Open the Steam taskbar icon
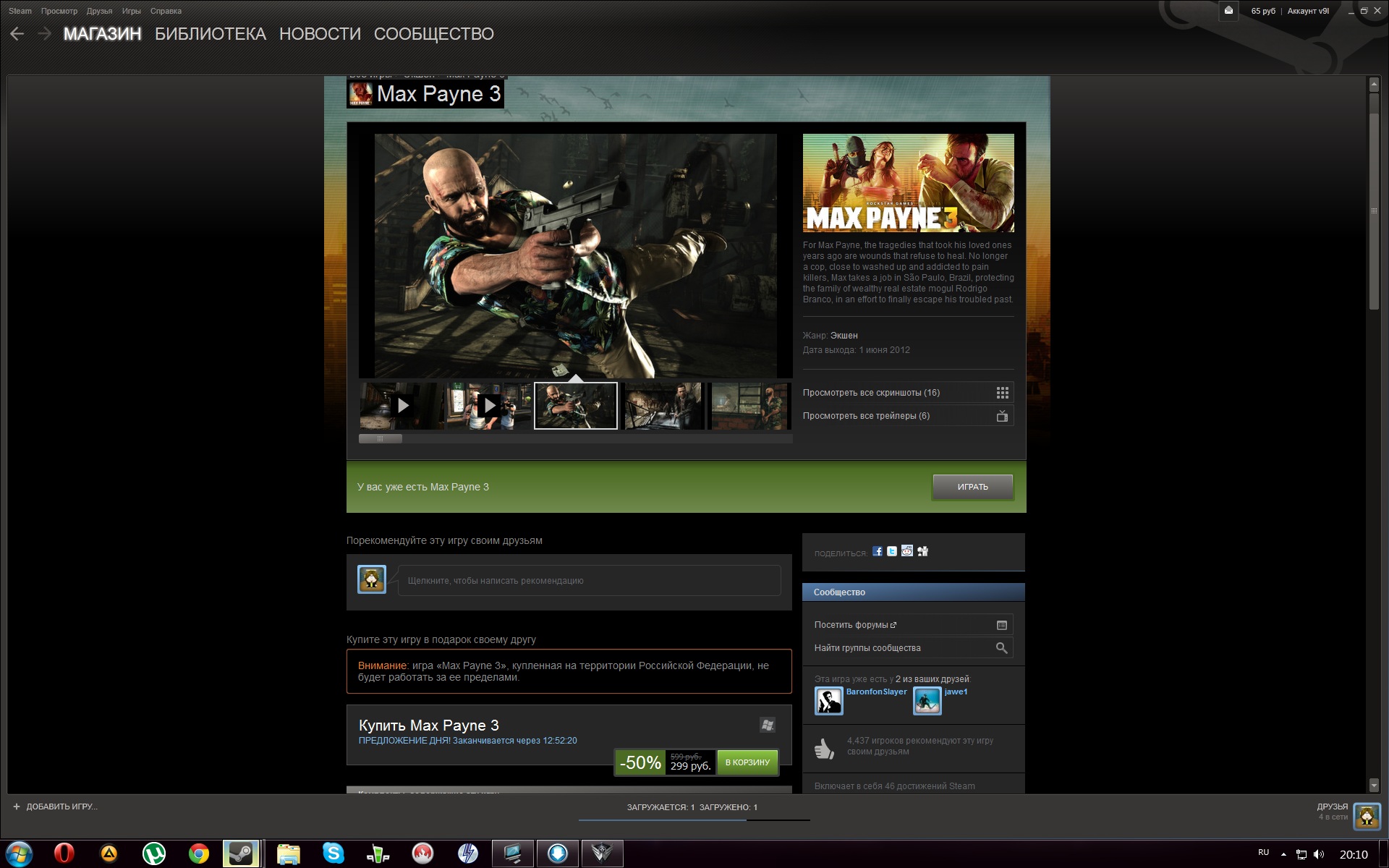 (240, 854)
